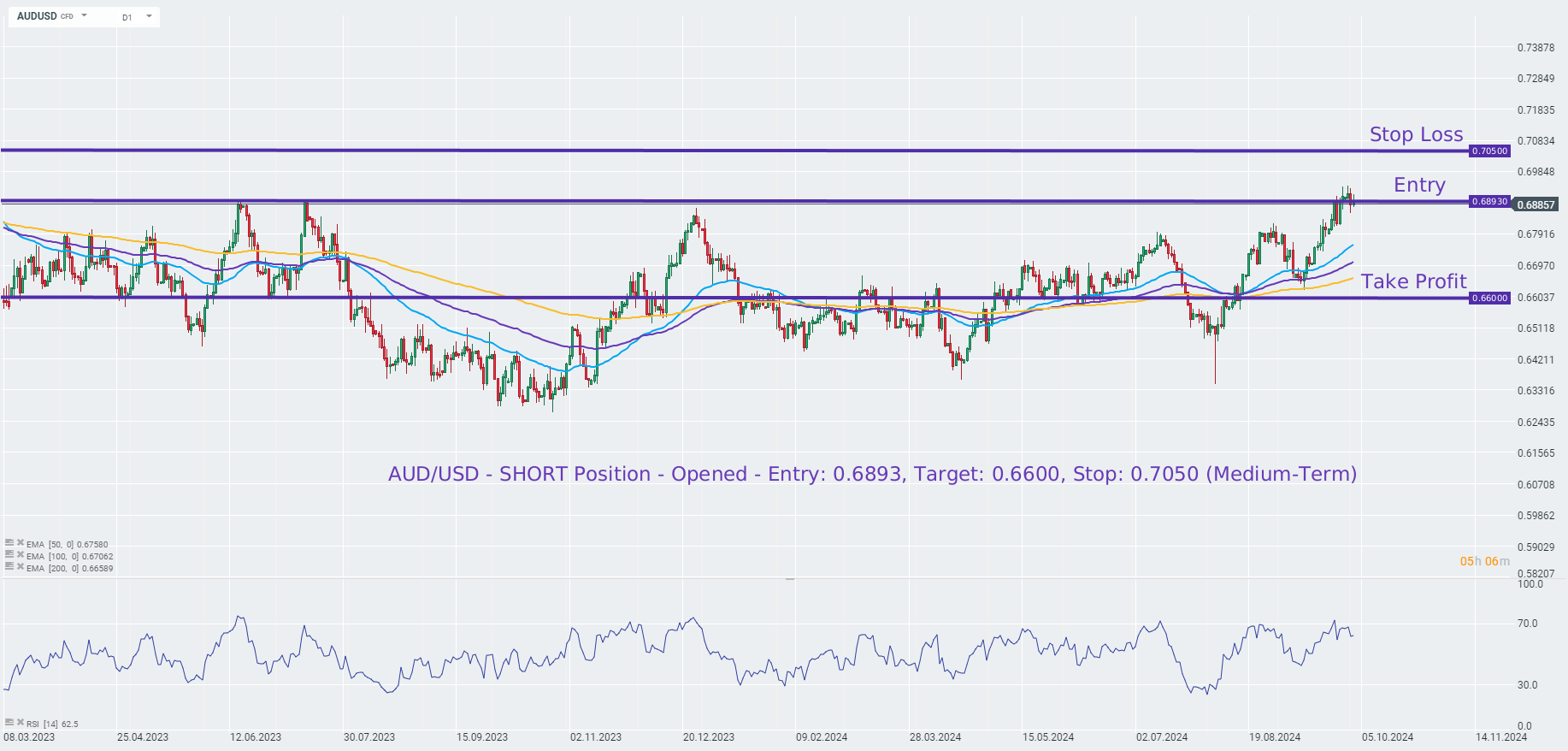Select the AUD/USD SHORT Position text note

pyautogui.click(x=872, y=474)
